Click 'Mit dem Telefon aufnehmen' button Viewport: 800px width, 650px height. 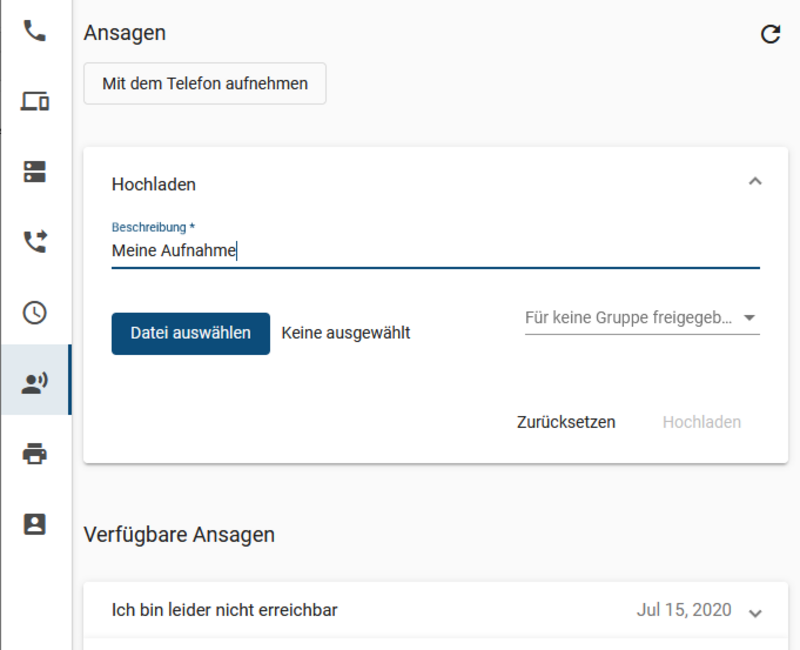pos(205,84)
